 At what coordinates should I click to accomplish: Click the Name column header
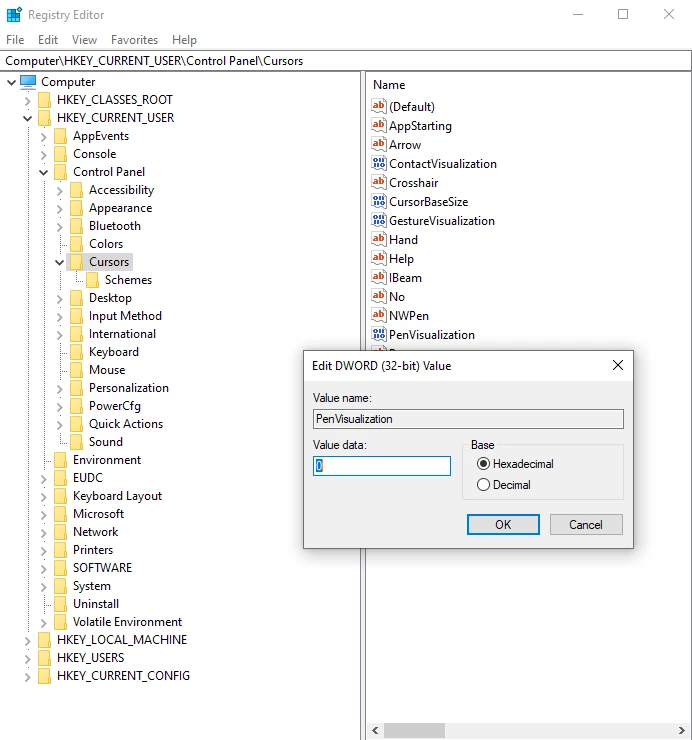pyautogui.click(x=389, y=84)
